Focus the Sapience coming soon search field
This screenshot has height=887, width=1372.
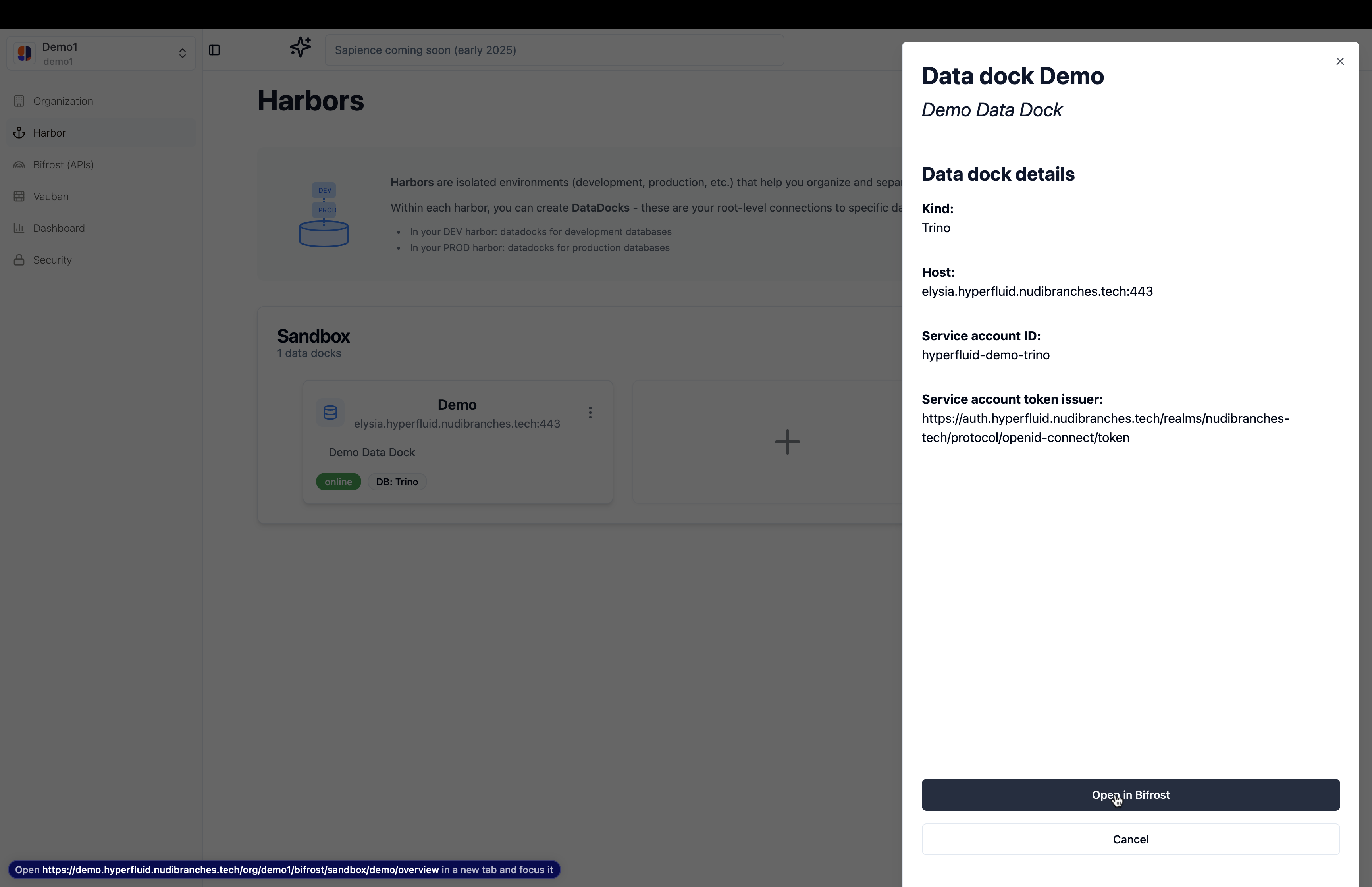point(554,50)
